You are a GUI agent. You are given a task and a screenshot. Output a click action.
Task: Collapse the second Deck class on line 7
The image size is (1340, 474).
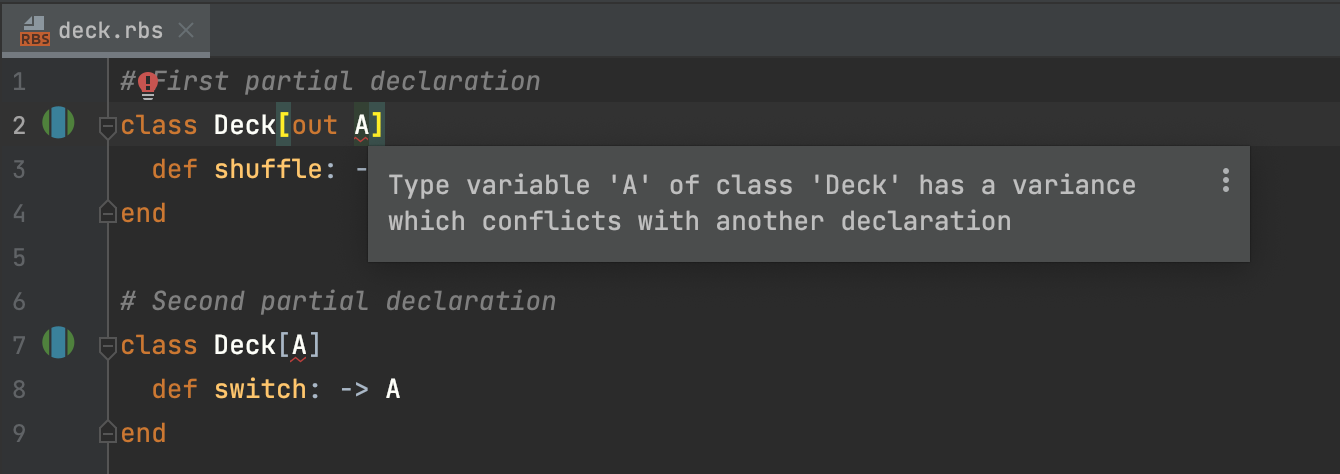click(x=107, y=346)
